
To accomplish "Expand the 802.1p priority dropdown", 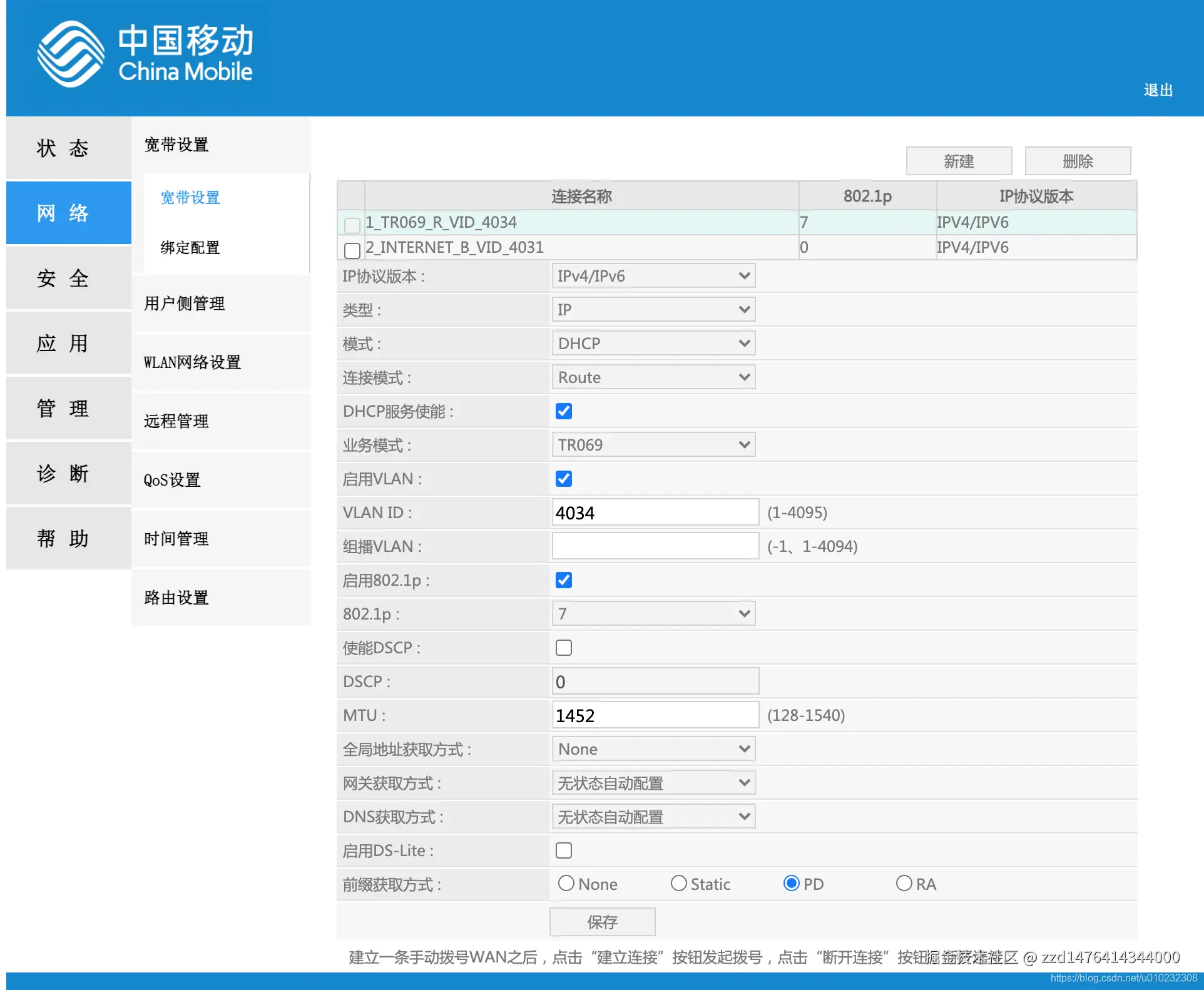I will click(653, 614).
